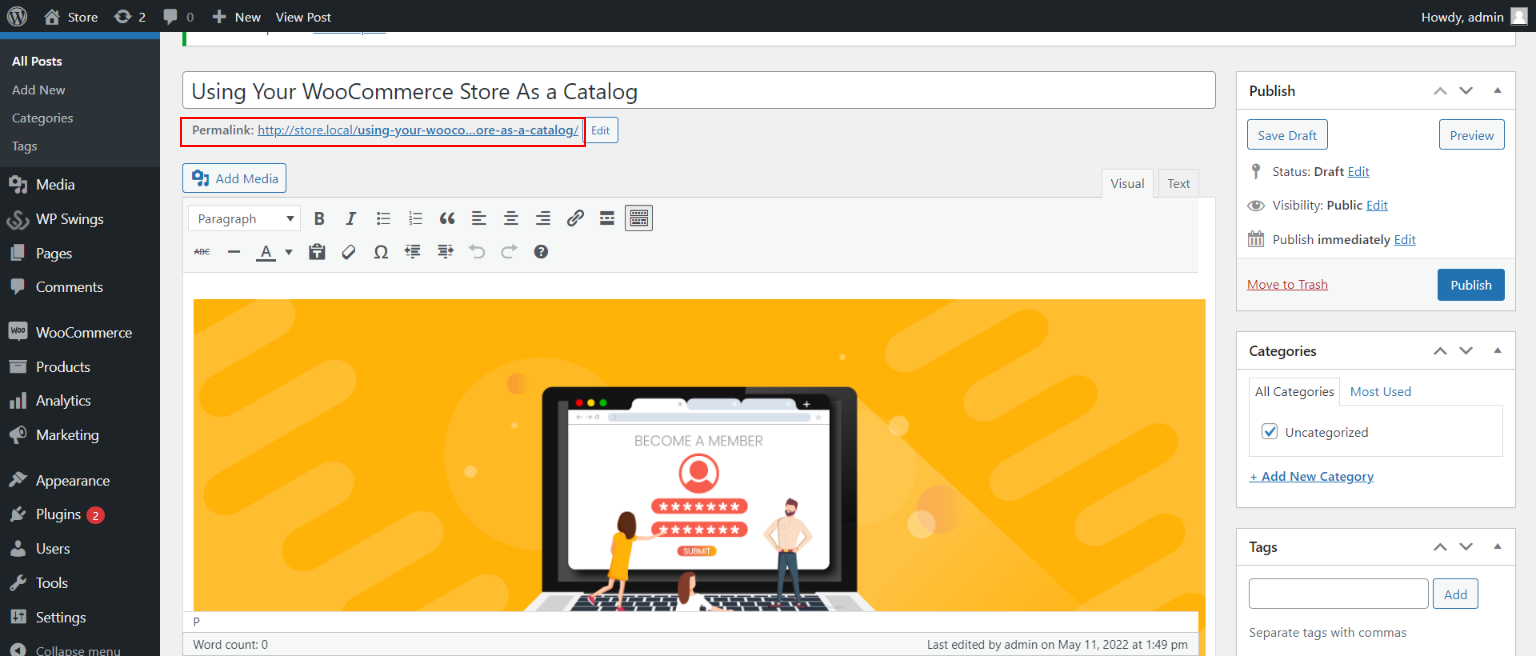
Task: Uncheck the Uncategorized category
Action: 1270,431
